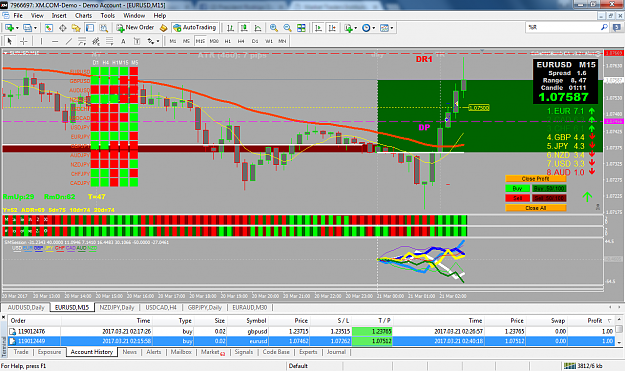Select the Crosshair tool
The height and width of the screenshot is (371, 625).
24,41
